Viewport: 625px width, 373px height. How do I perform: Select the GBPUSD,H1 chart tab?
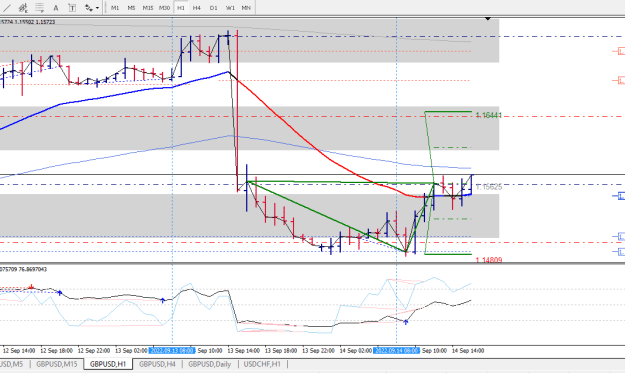(108, 364)
